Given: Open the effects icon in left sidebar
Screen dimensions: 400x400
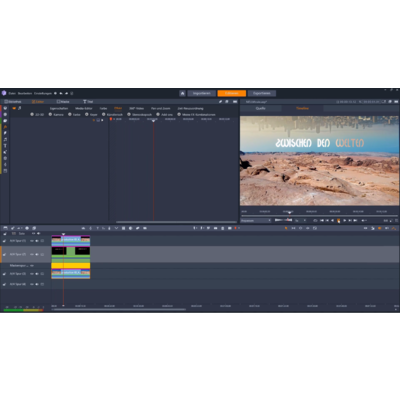Looking at the screenshot, I should (x=5, y=127).
